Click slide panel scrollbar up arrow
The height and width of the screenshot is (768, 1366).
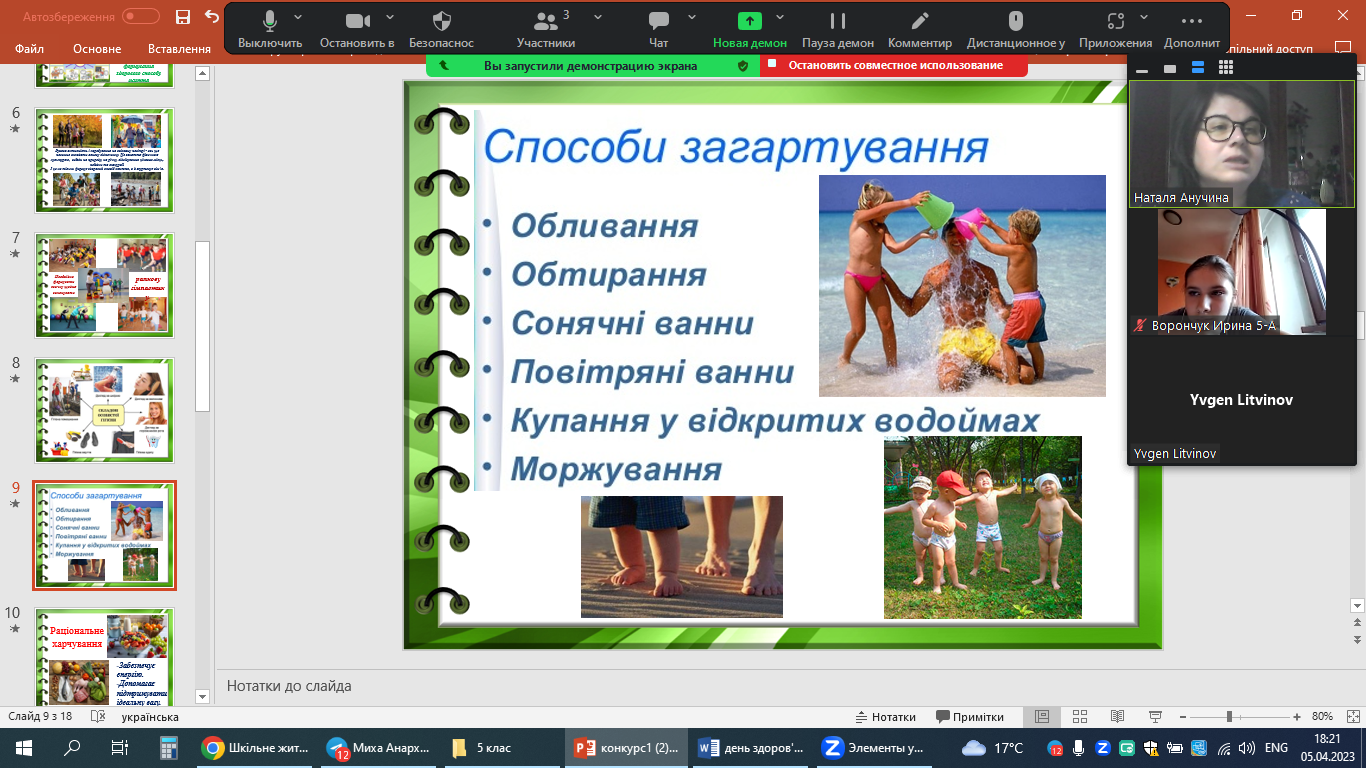tap(202, 73)
